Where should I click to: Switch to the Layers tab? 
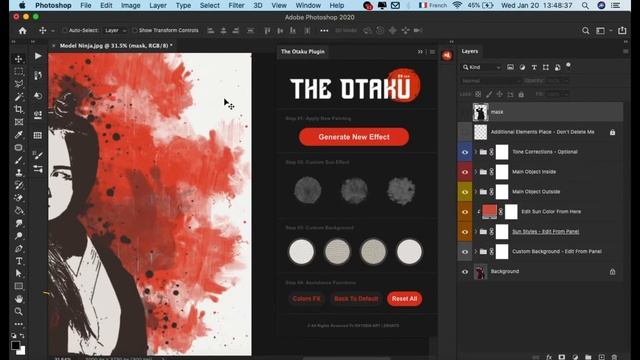(x=470, y=51)
